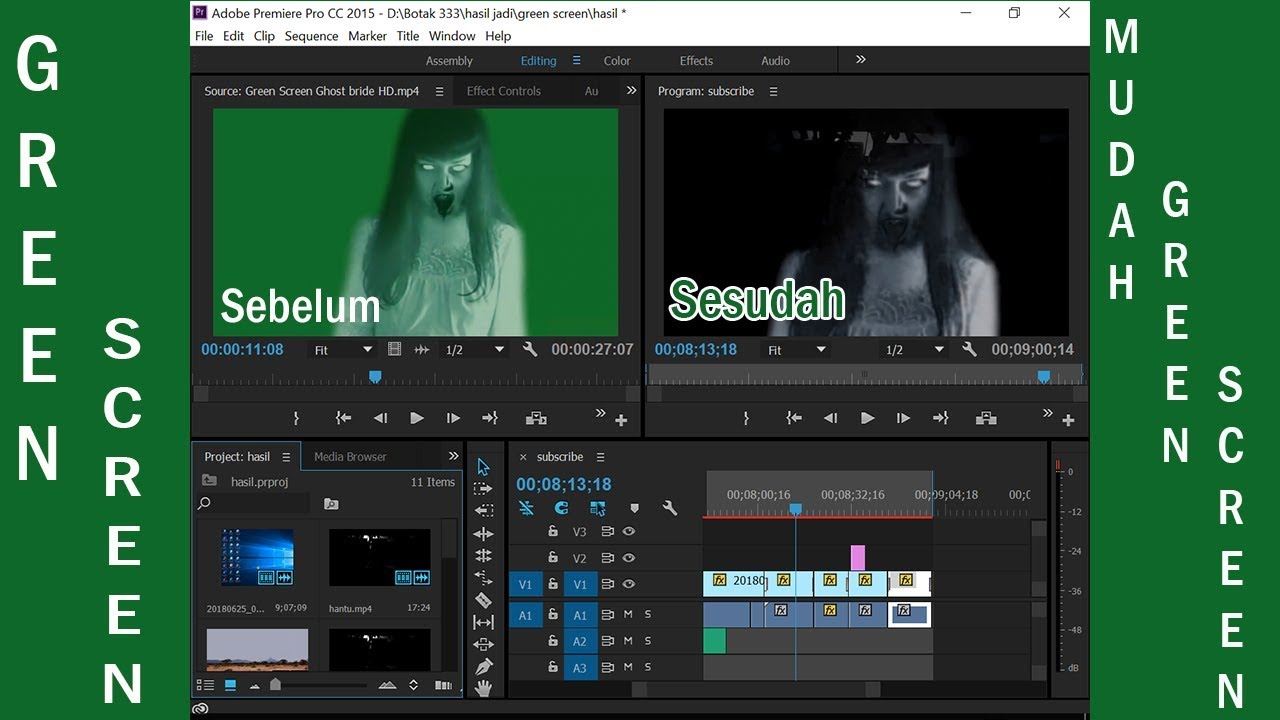Toggle V1 source patching button
1280x720 pixels.
(525, 584)
